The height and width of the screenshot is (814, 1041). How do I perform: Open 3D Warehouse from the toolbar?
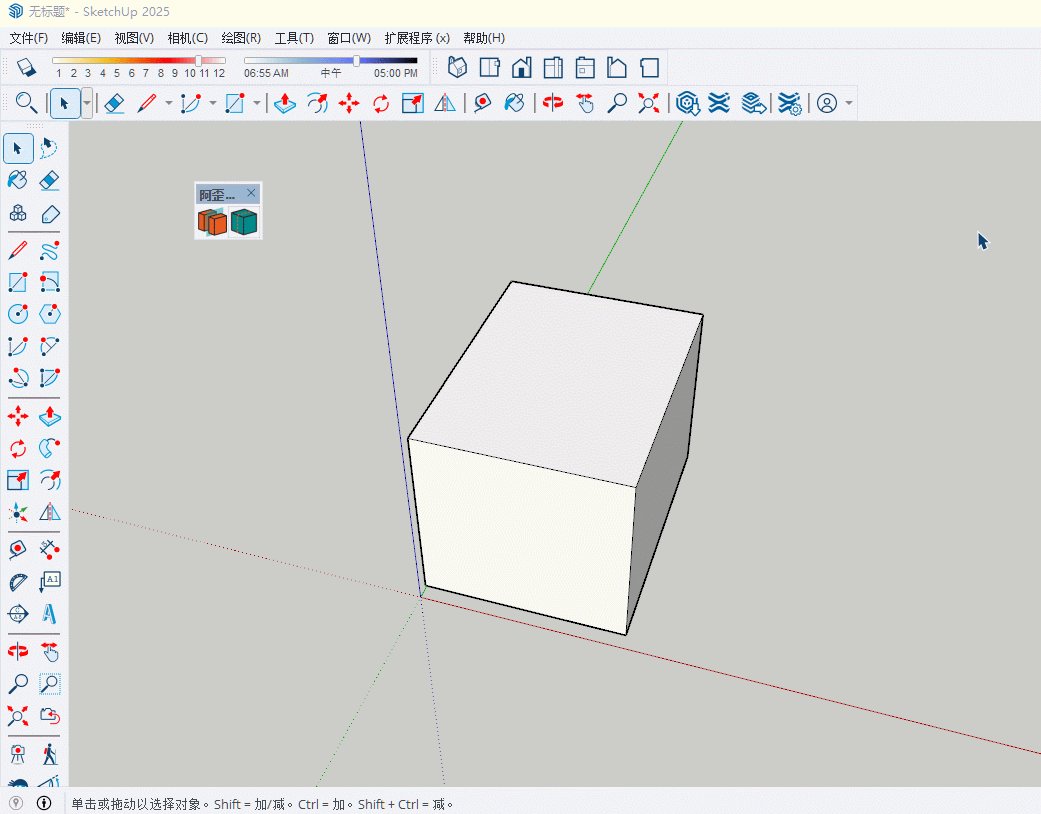pos(687,103)
